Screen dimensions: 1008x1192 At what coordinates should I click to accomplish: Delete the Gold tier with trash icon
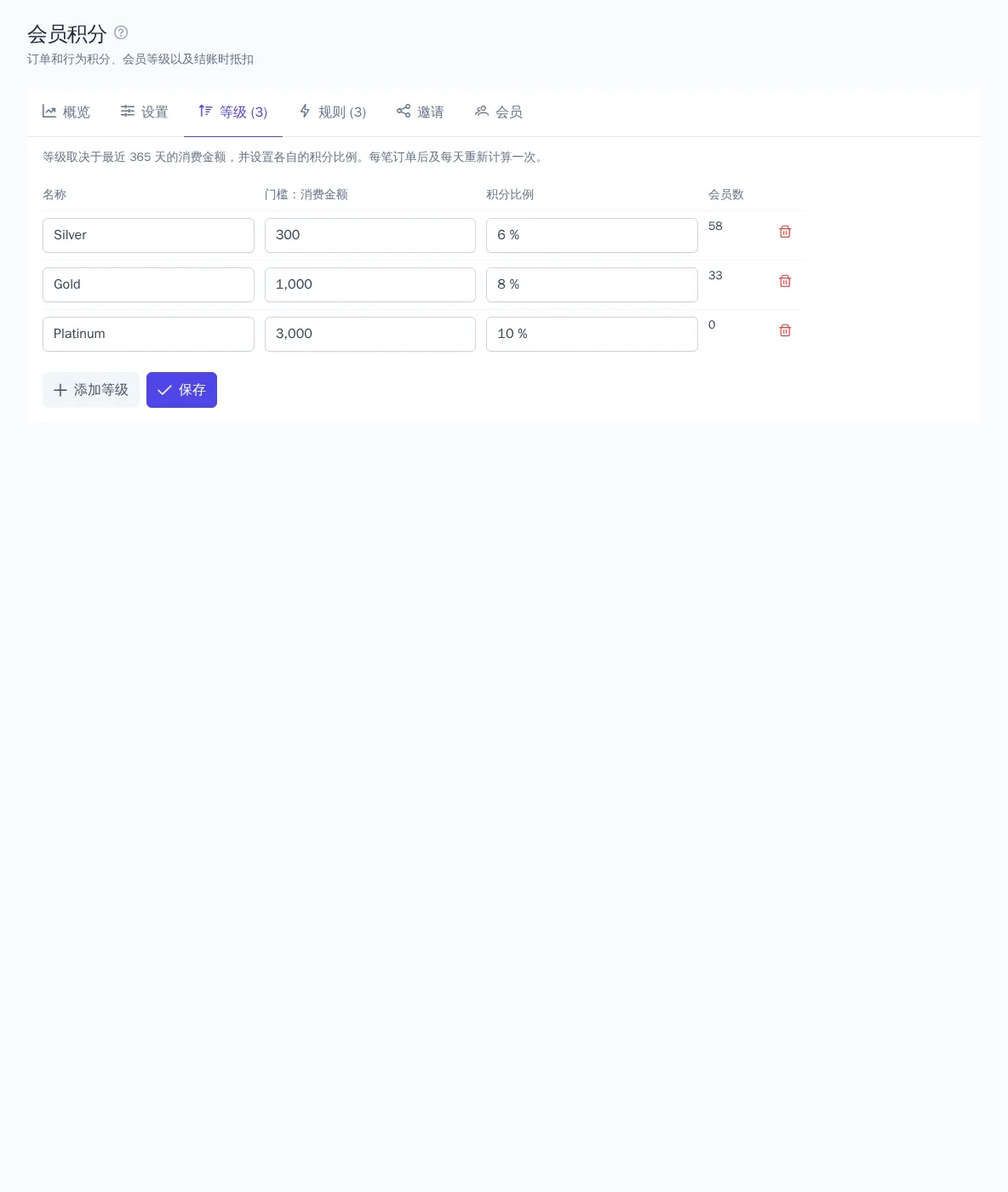tap(785, 281)
